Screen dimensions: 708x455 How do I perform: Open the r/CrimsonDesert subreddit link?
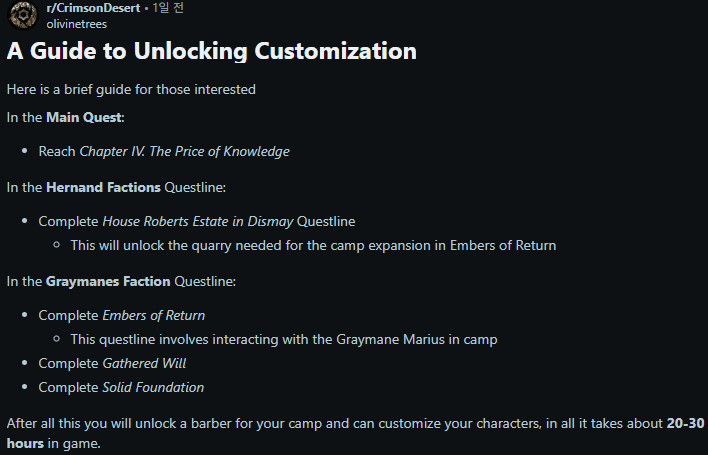point(94,8)
